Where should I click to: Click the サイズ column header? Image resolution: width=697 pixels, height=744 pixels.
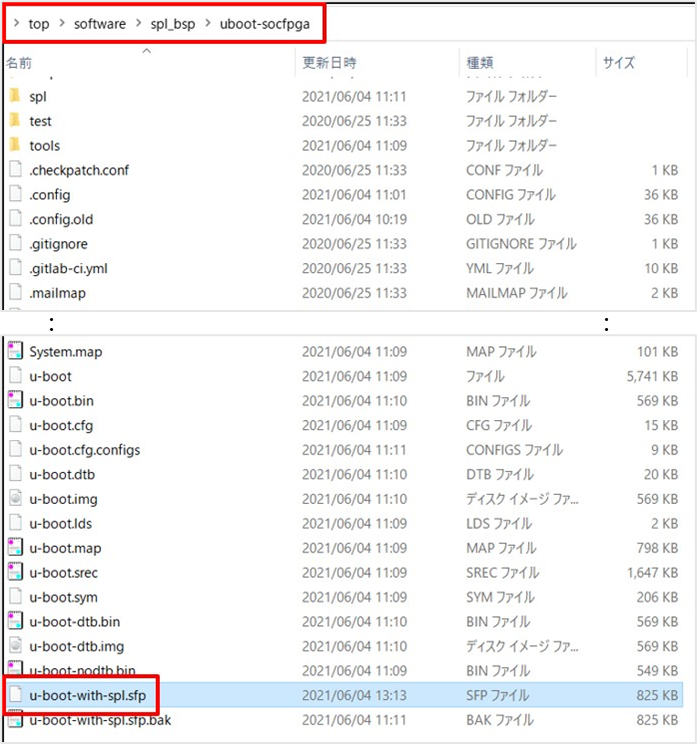(x=619, y=63)
